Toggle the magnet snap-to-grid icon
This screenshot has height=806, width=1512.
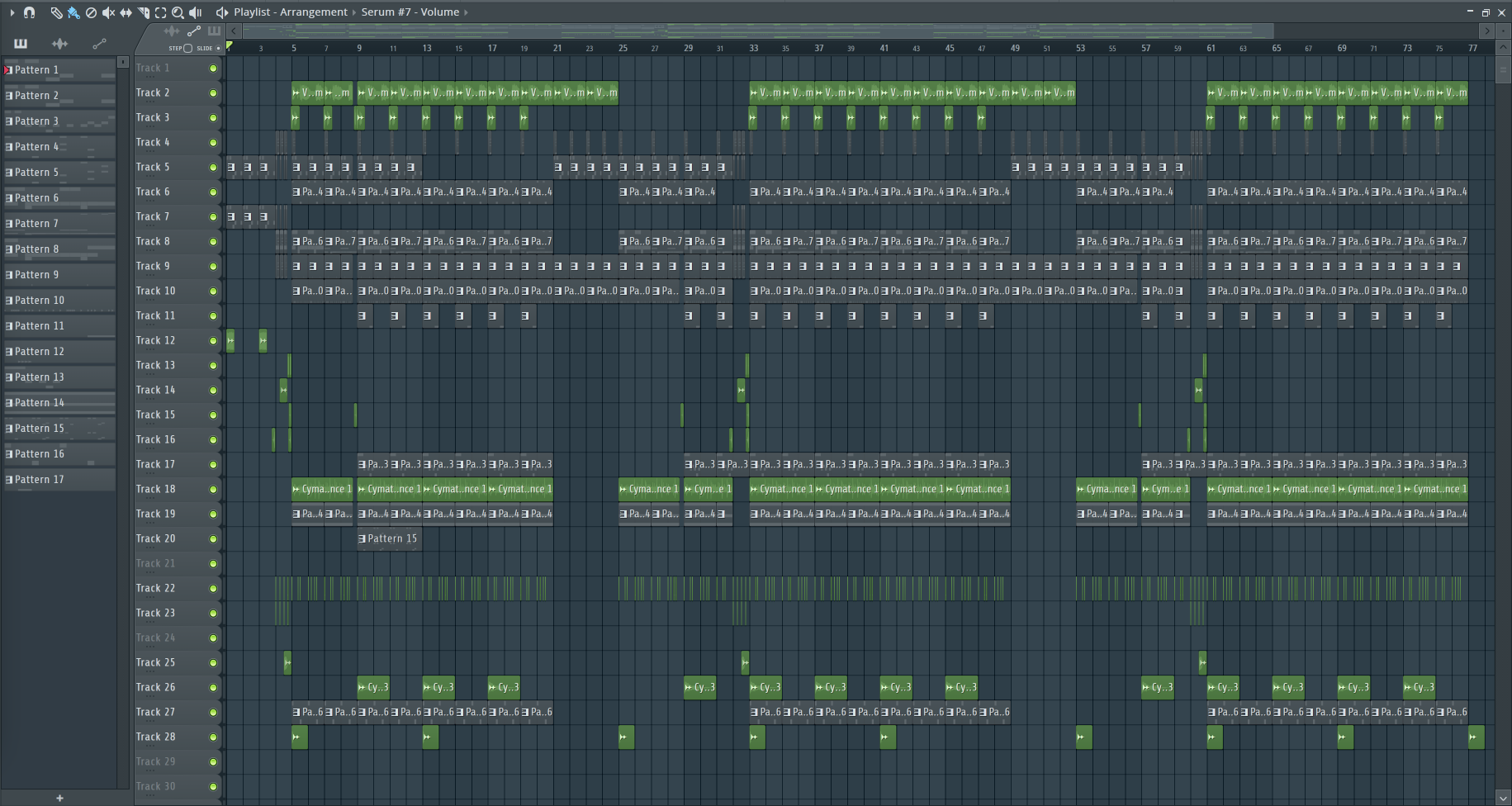pyautogui.click(x=29, y=12)
